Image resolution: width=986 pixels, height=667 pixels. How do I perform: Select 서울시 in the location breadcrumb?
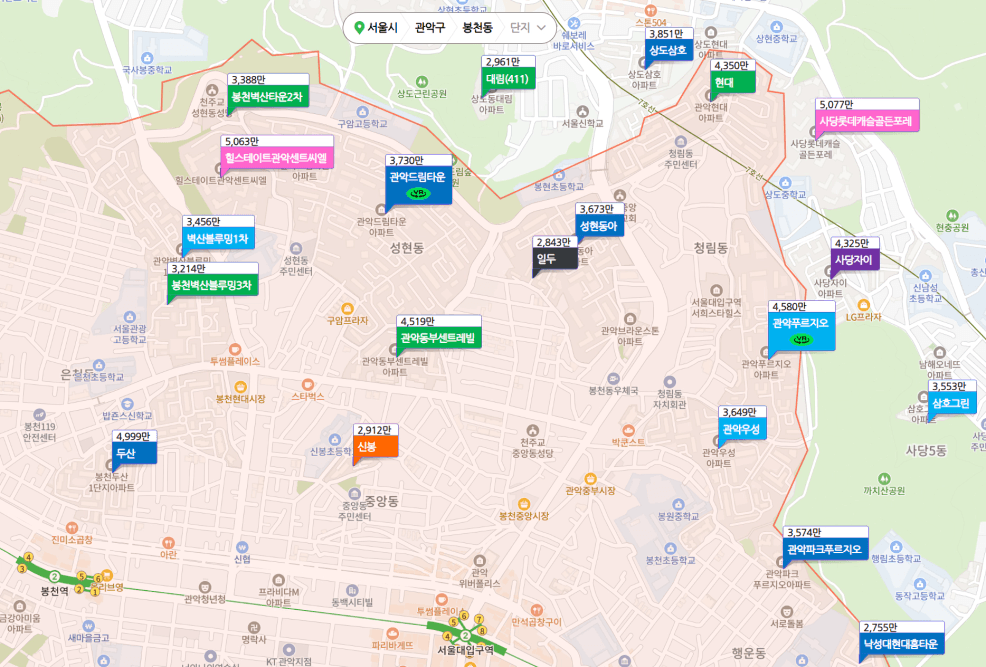[x=382, y=28]
